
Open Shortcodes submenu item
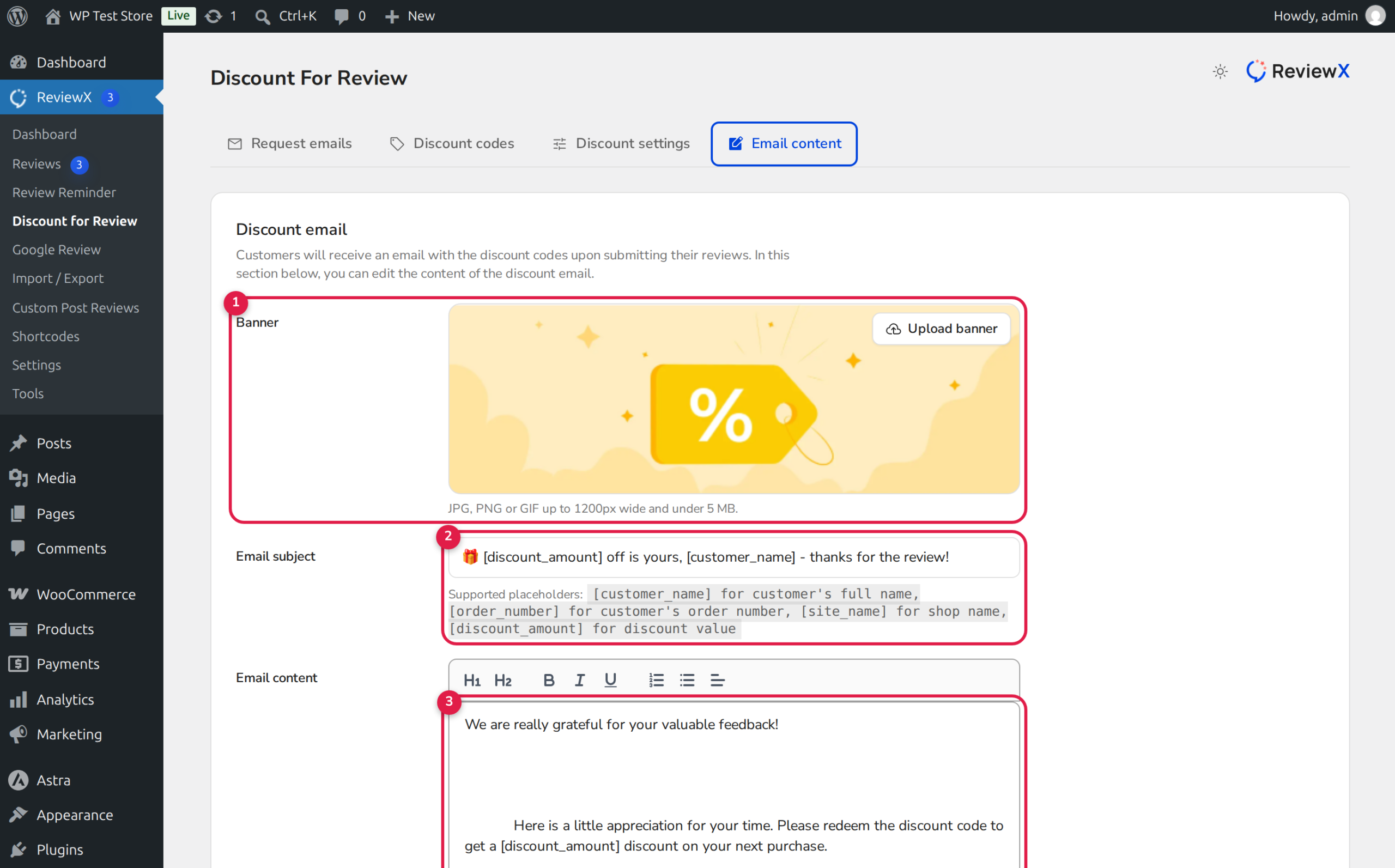coord(46,336)
